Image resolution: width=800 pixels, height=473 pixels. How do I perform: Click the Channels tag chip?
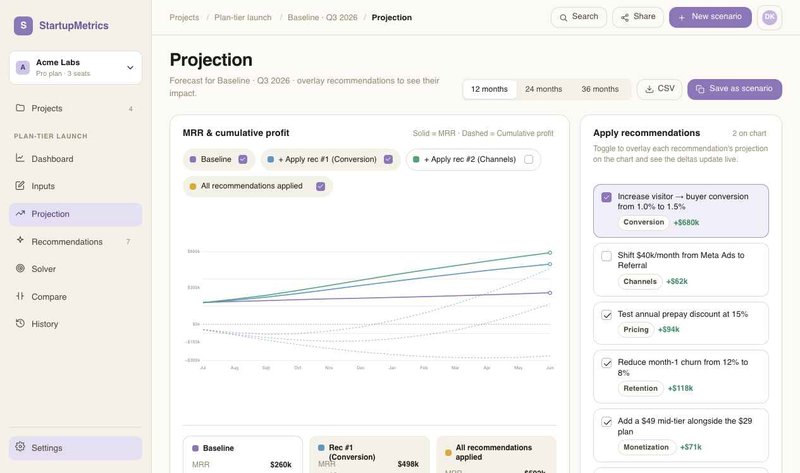pyautogui.click(x=640, y=281)
